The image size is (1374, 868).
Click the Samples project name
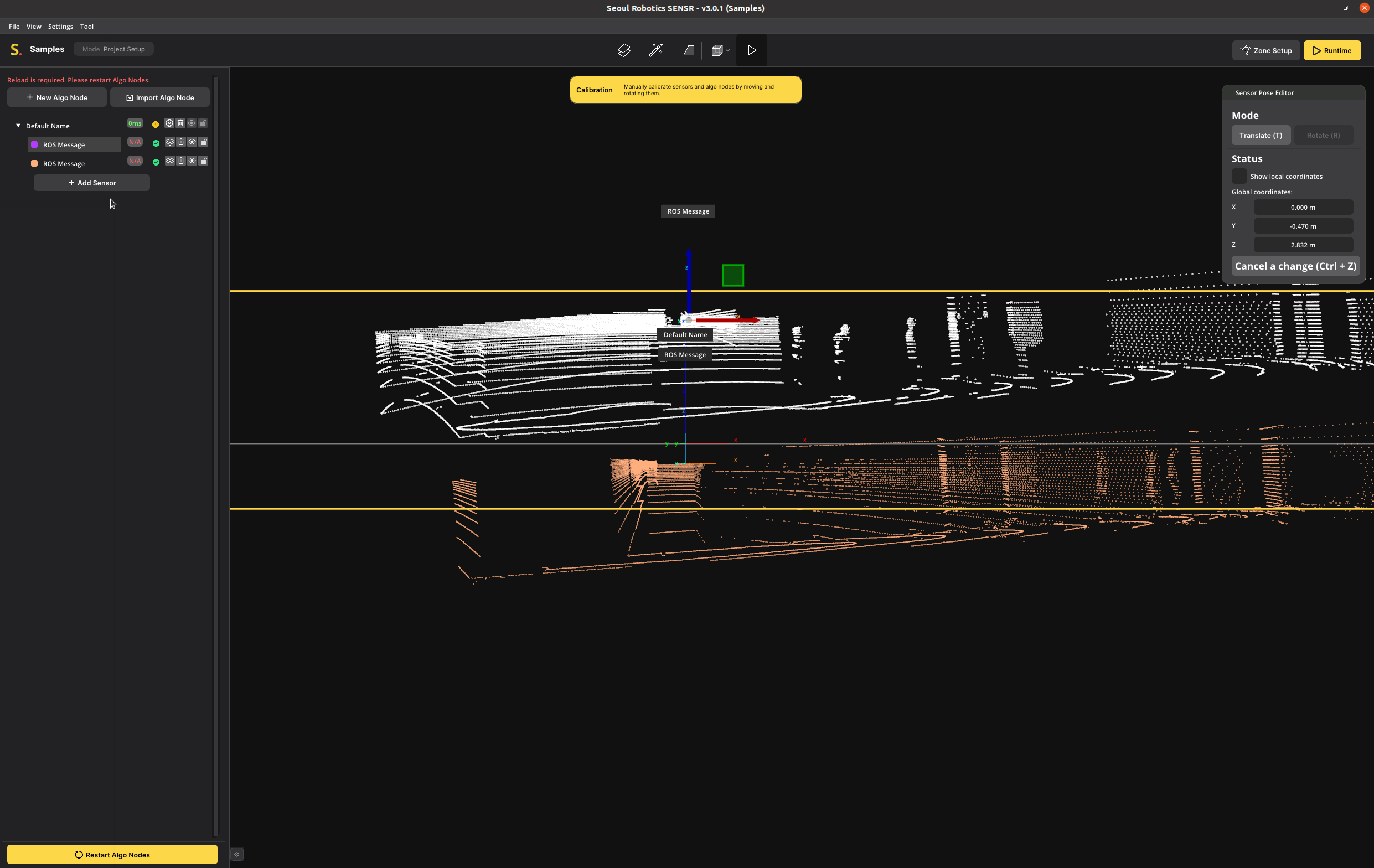[x=47, y=49]
